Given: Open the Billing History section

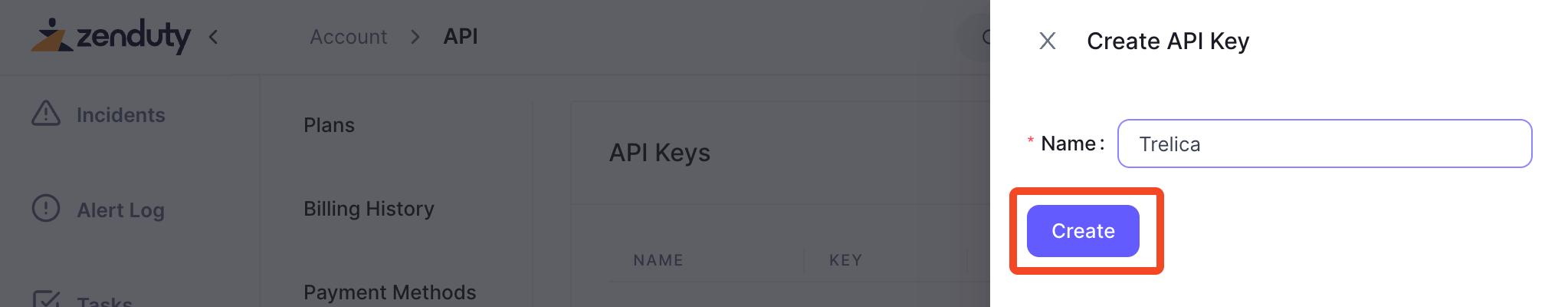Looking at the screenshot, I should [369, 209].
